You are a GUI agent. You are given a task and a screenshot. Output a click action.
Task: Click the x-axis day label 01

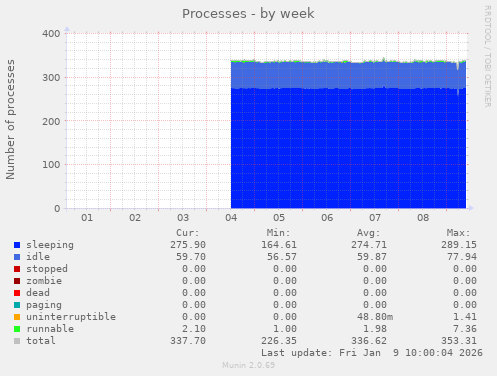tap(87, 218)
